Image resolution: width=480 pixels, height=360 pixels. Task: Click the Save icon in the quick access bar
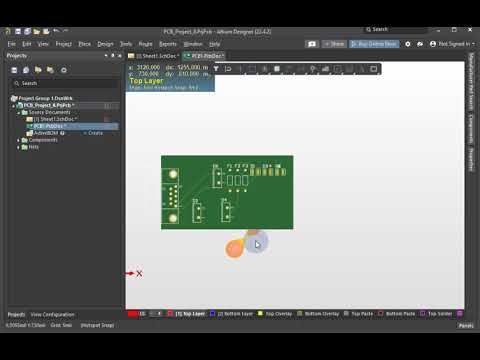18,31
